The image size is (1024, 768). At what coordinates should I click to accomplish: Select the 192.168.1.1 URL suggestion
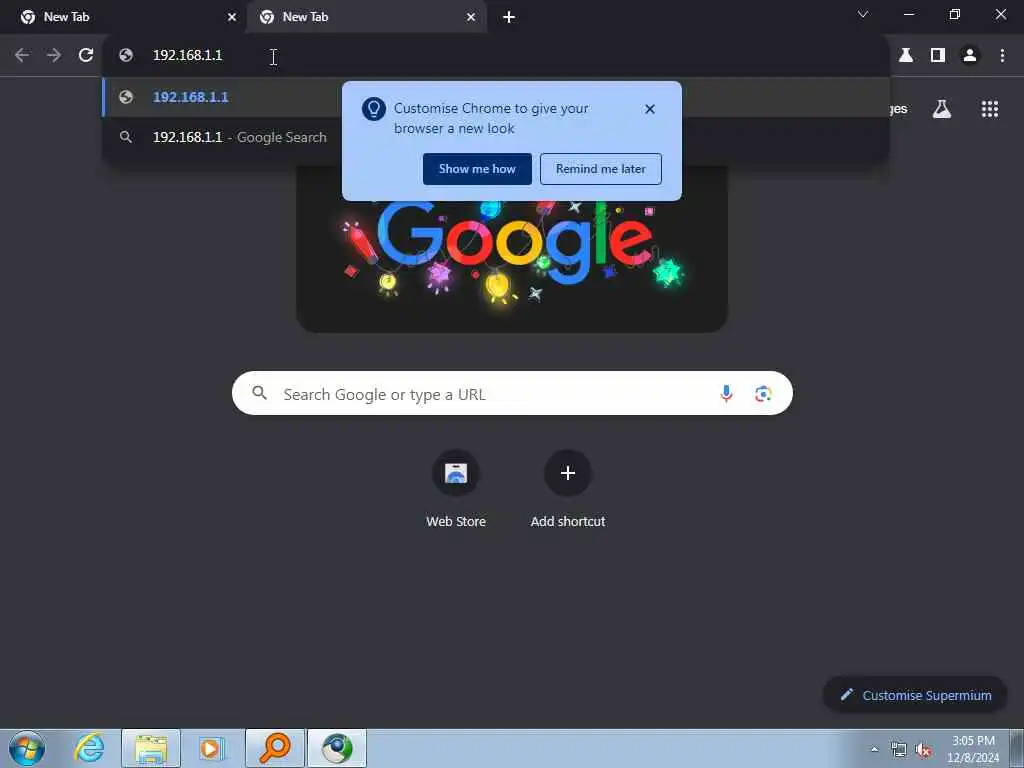coord(222,97)
